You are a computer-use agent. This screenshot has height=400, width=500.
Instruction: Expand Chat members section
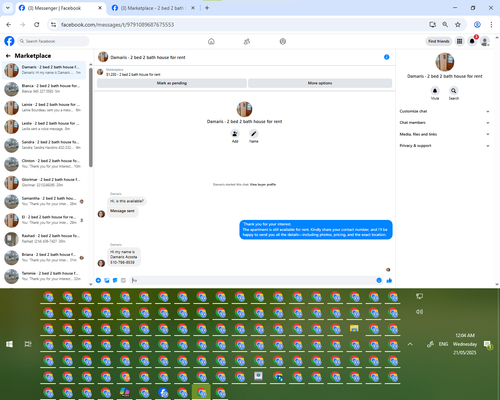click(x=444, y=123)
